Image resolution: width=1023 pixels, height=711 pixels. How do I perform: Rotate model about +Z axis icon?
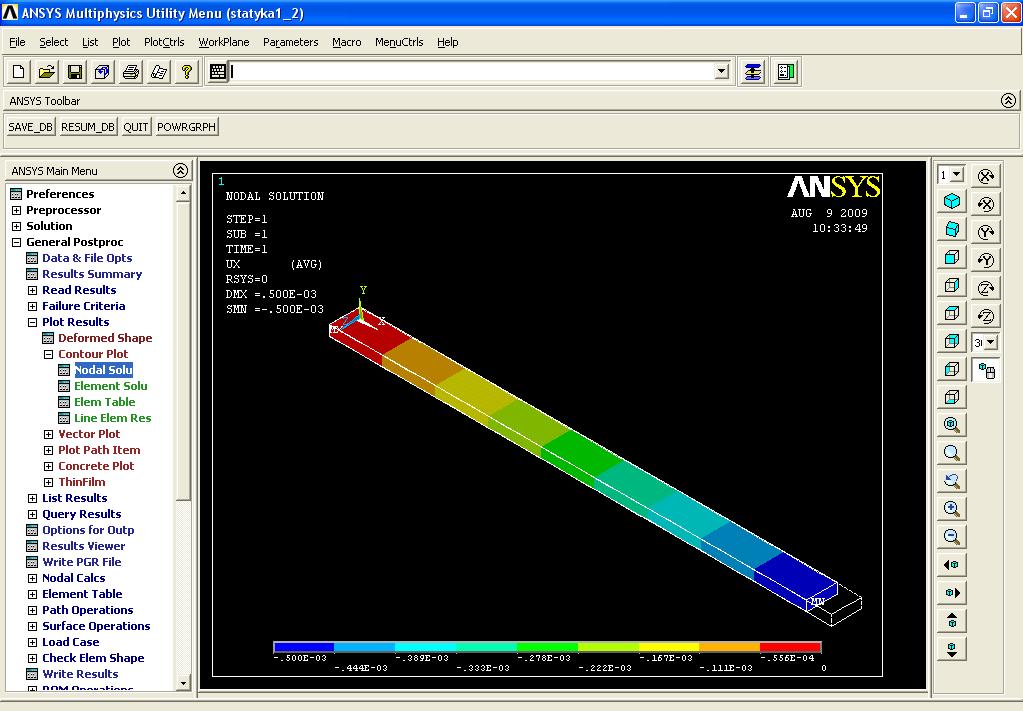pyautogui.click(x=986, y=288)
